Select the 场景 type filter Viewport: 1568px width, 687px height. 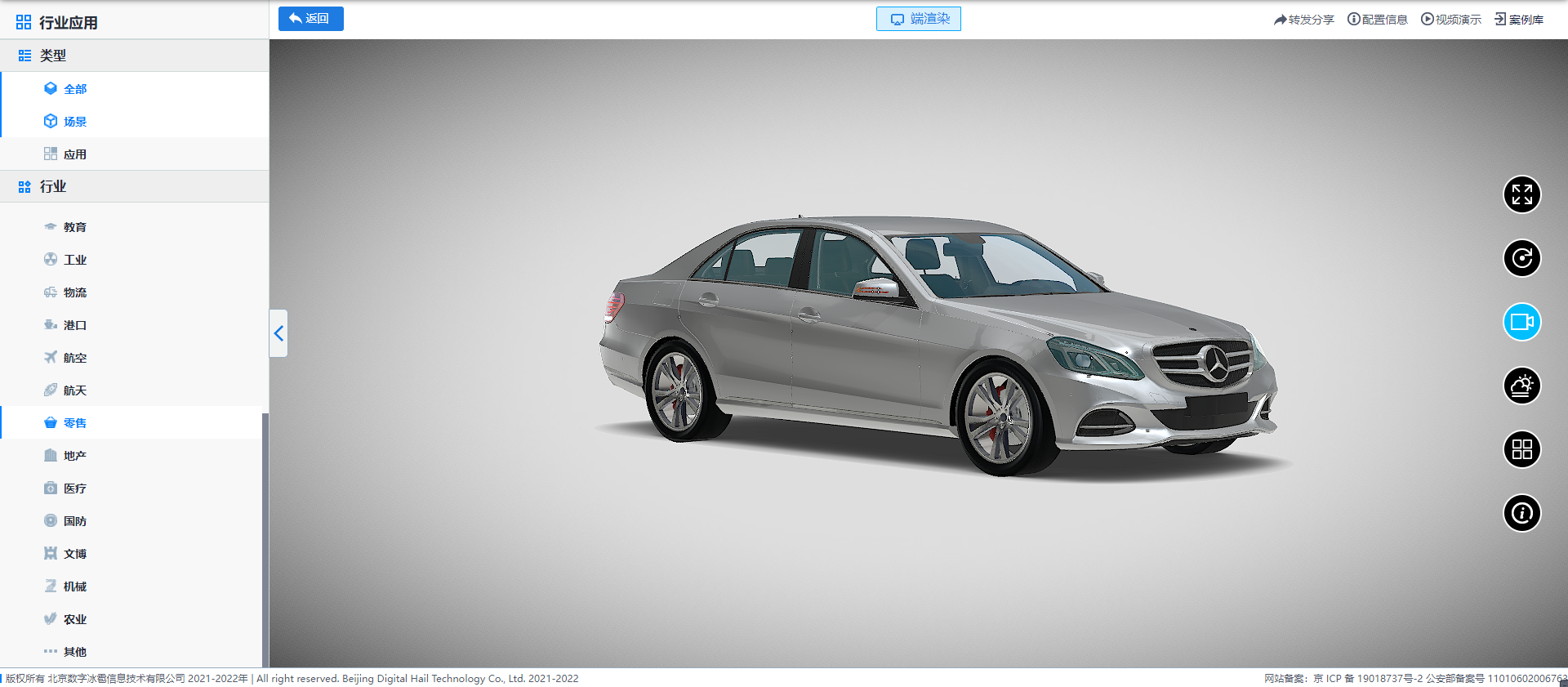coord(134,121)
